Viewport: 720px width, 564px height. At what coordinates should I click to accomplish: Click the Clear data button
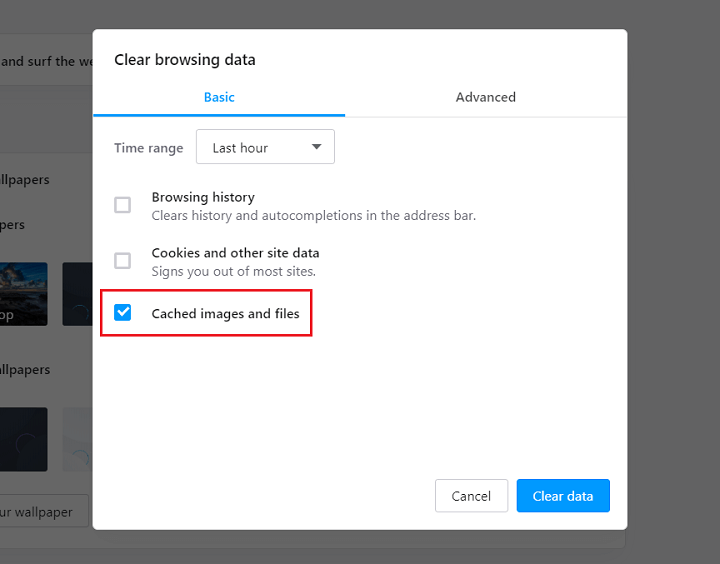[x=563, y=496]
